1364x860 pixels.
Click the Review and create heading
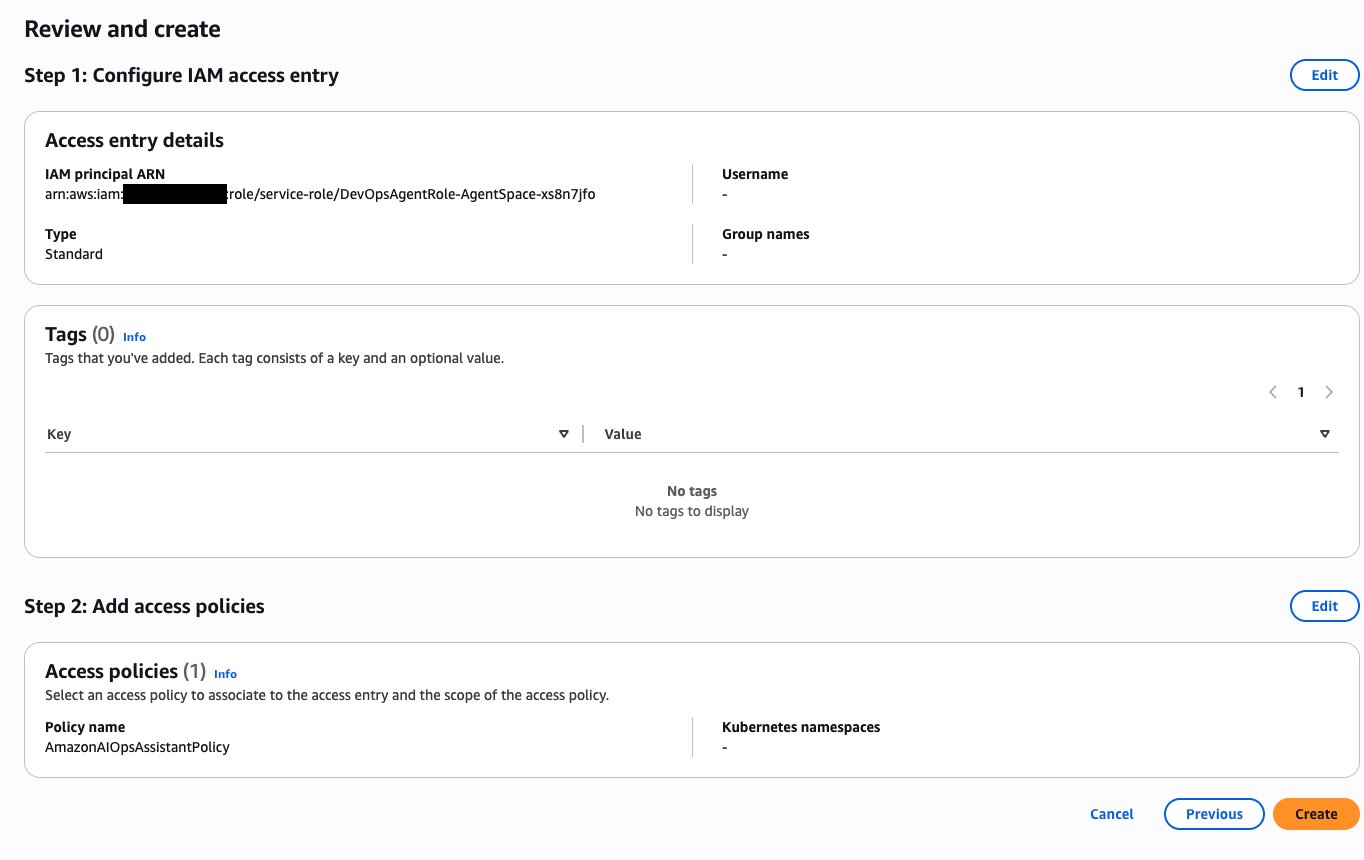click(x=122, y=29)
